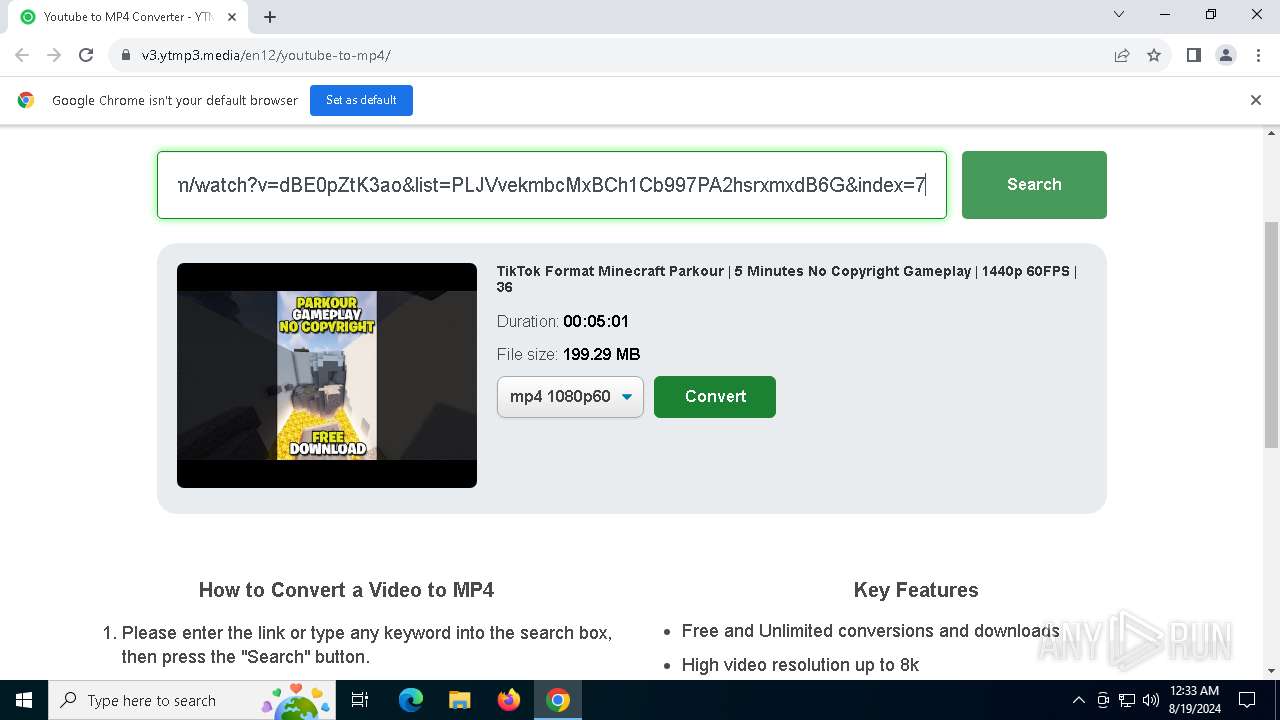Click the address bar URL
This screenshot has height=720, width=1280.
pyautogui.click(x=266, y=55)
